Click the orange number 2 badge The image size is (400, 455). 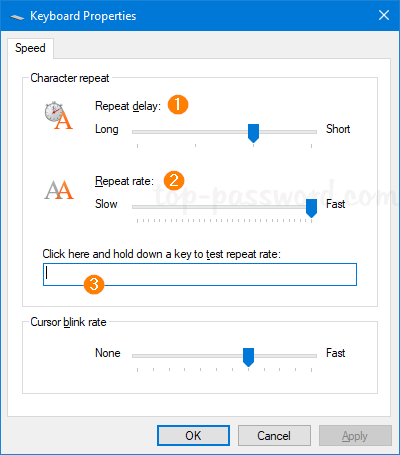point(174,180)
